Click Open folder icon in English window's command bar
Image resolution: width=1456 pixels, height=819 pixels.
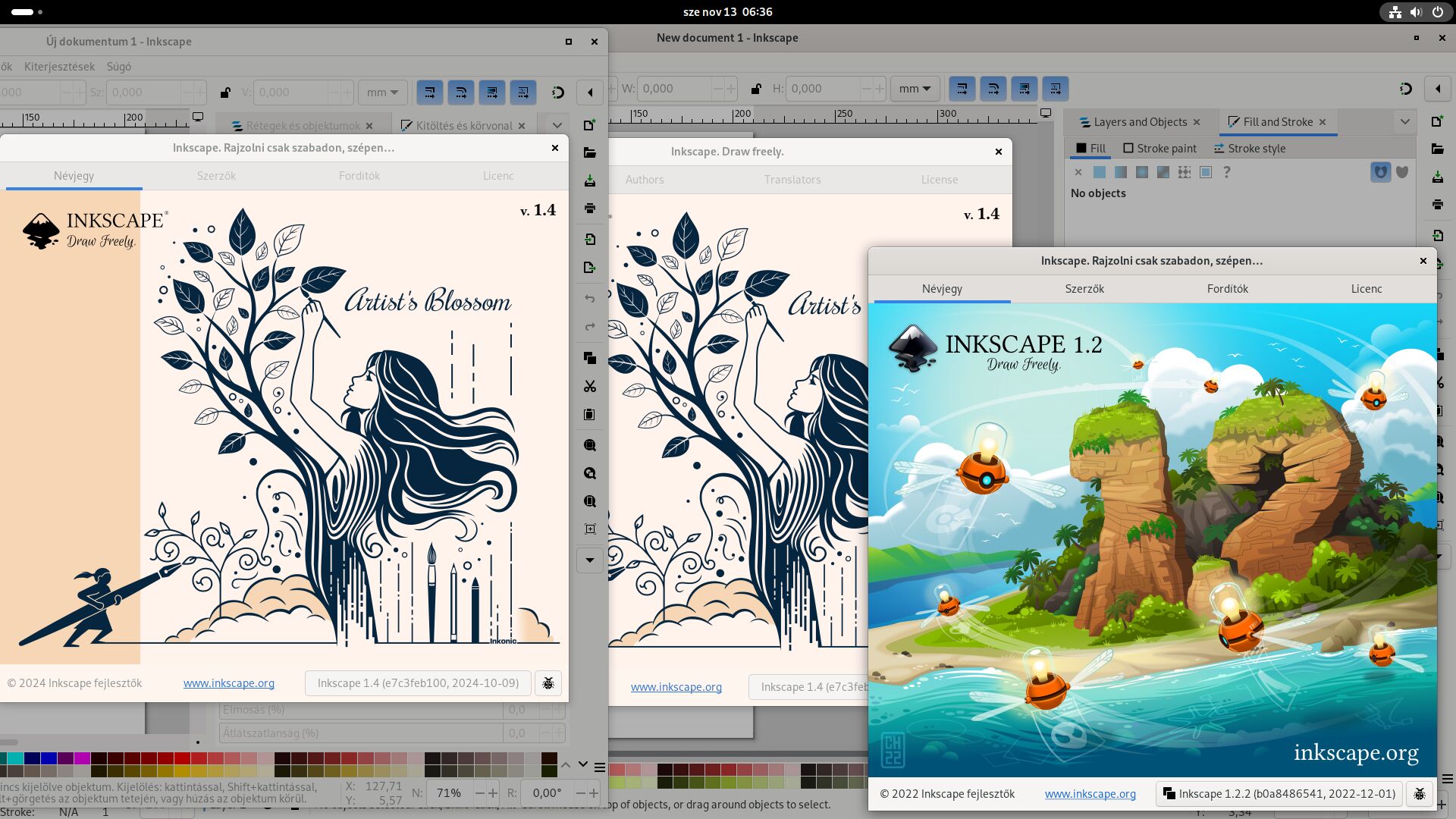[1437, 149]
